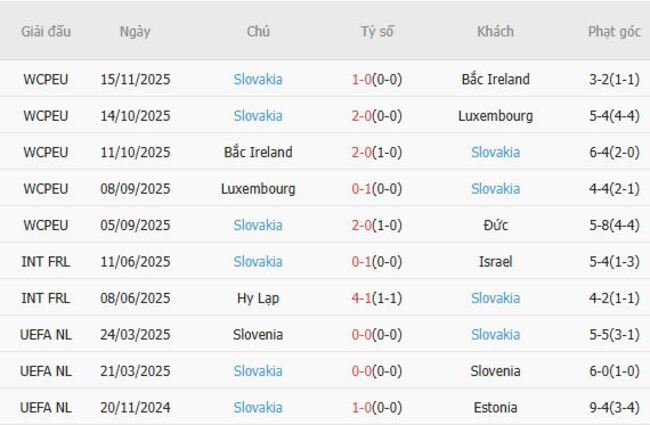Image resolution: width=650 pixels, height=425 pixels.
Task: Select the "Tỷ số" score header
Action: (377, 31)
